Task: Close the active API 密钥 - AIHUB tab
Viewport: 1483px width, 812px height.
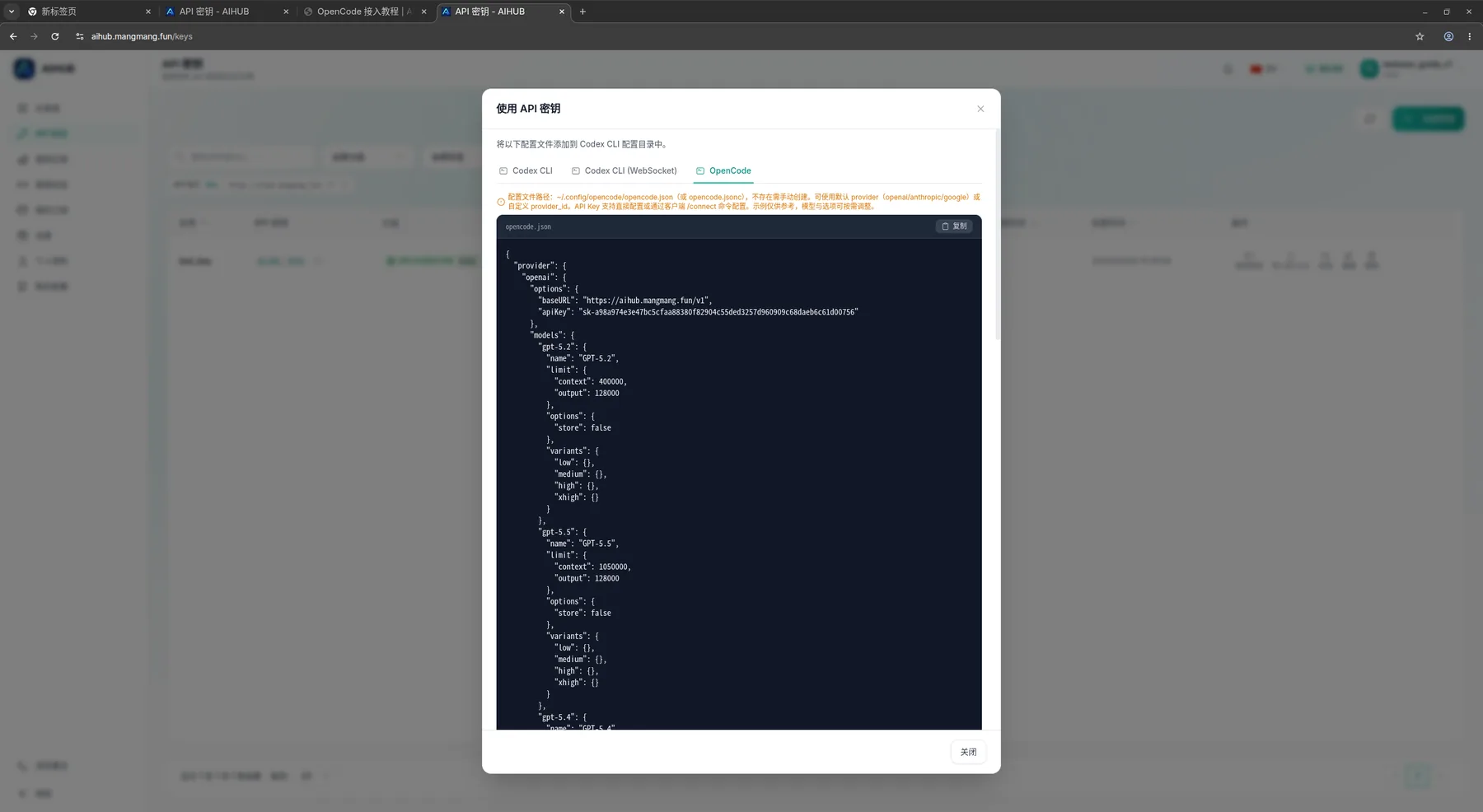Action: click(562, 12)
